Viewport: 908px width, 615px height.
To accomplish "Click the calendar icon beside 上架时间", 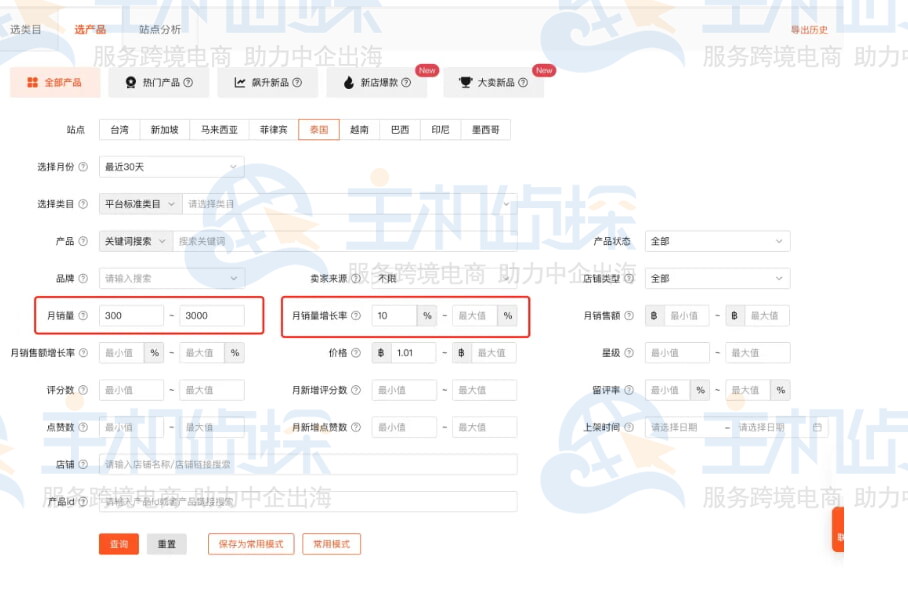I will [816, 427].
